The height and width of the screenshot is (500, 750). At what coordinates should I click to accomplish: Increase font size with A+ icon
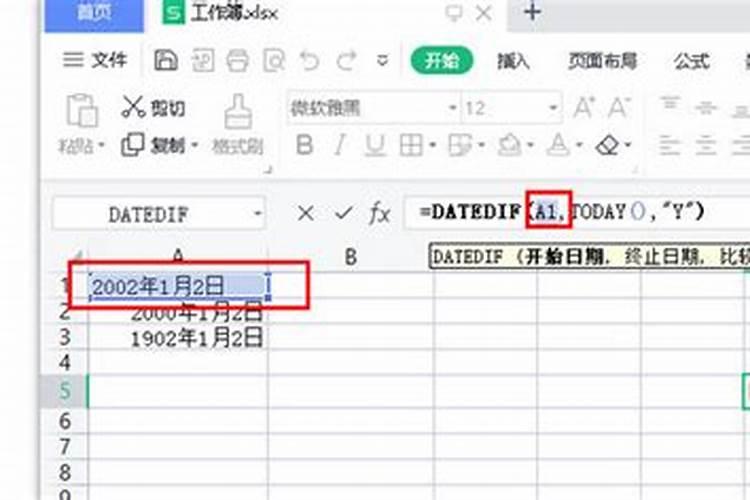[x=584, y=108]
